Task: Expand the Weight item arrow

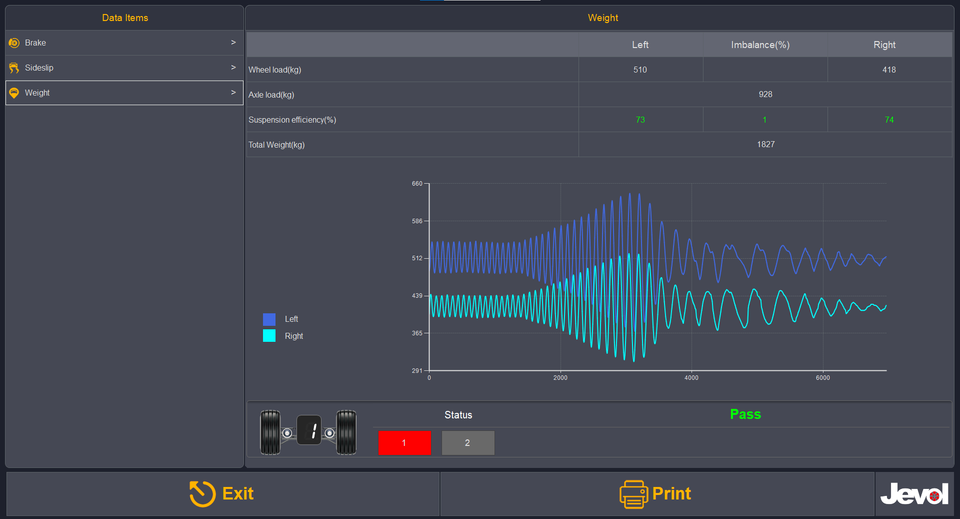Action: [233, 93]
